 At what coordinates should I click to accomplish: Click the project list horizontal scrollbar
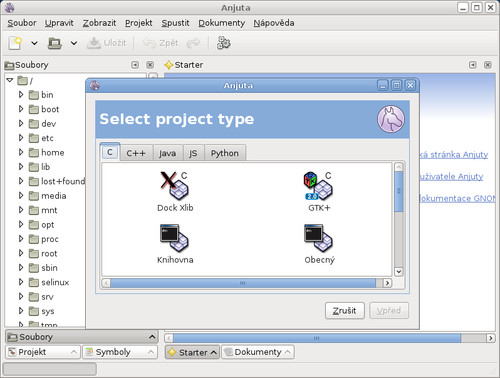click(x=243, y=283)
